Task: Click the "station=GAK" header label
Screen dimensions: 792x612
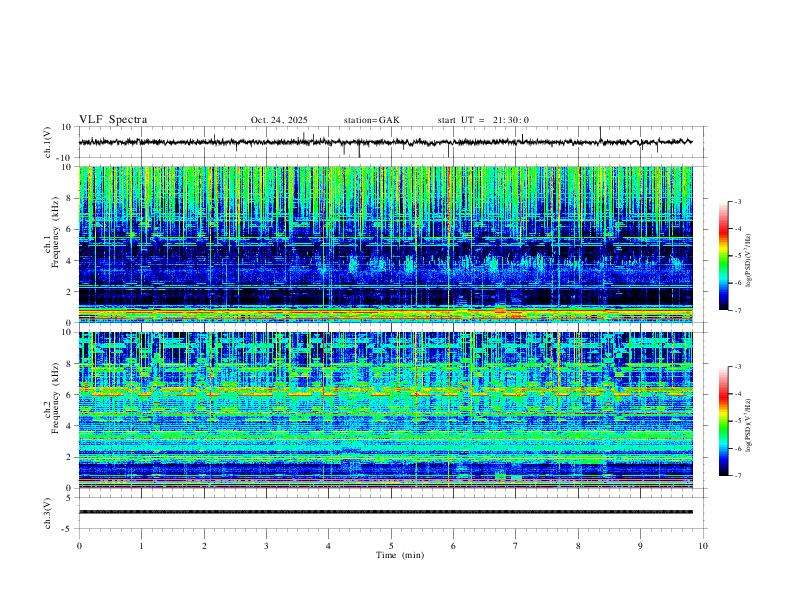Action: pos(371,120)
